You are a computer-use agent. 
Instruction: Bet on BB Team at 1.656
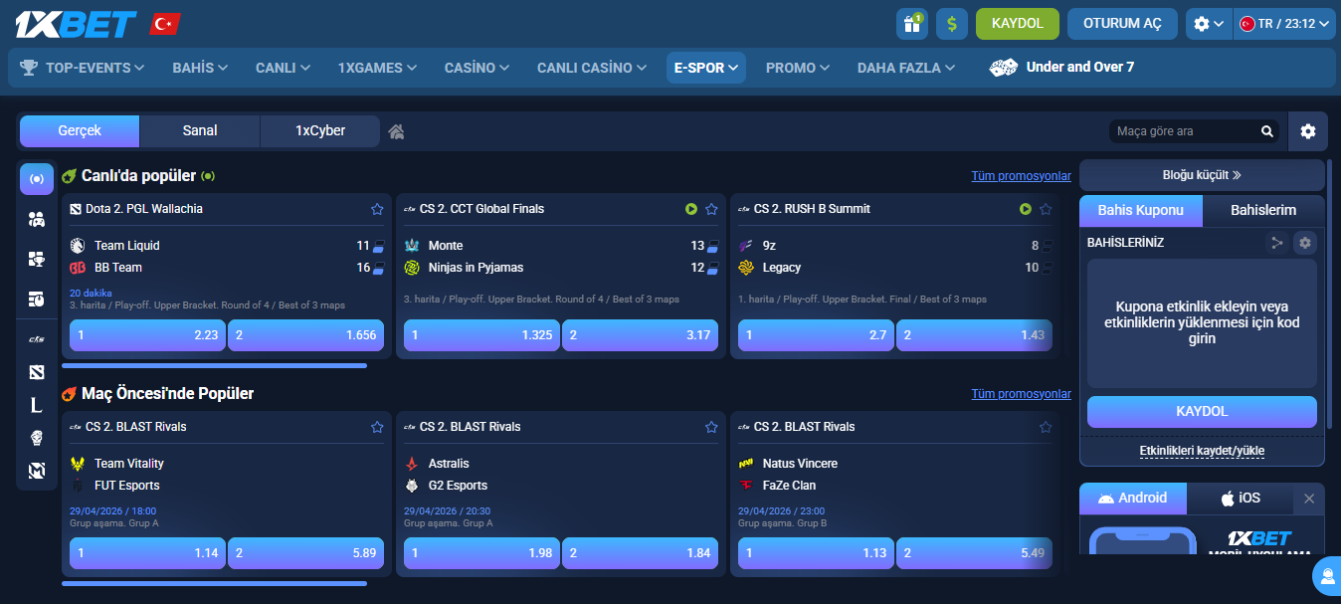[x=306, y=335]
